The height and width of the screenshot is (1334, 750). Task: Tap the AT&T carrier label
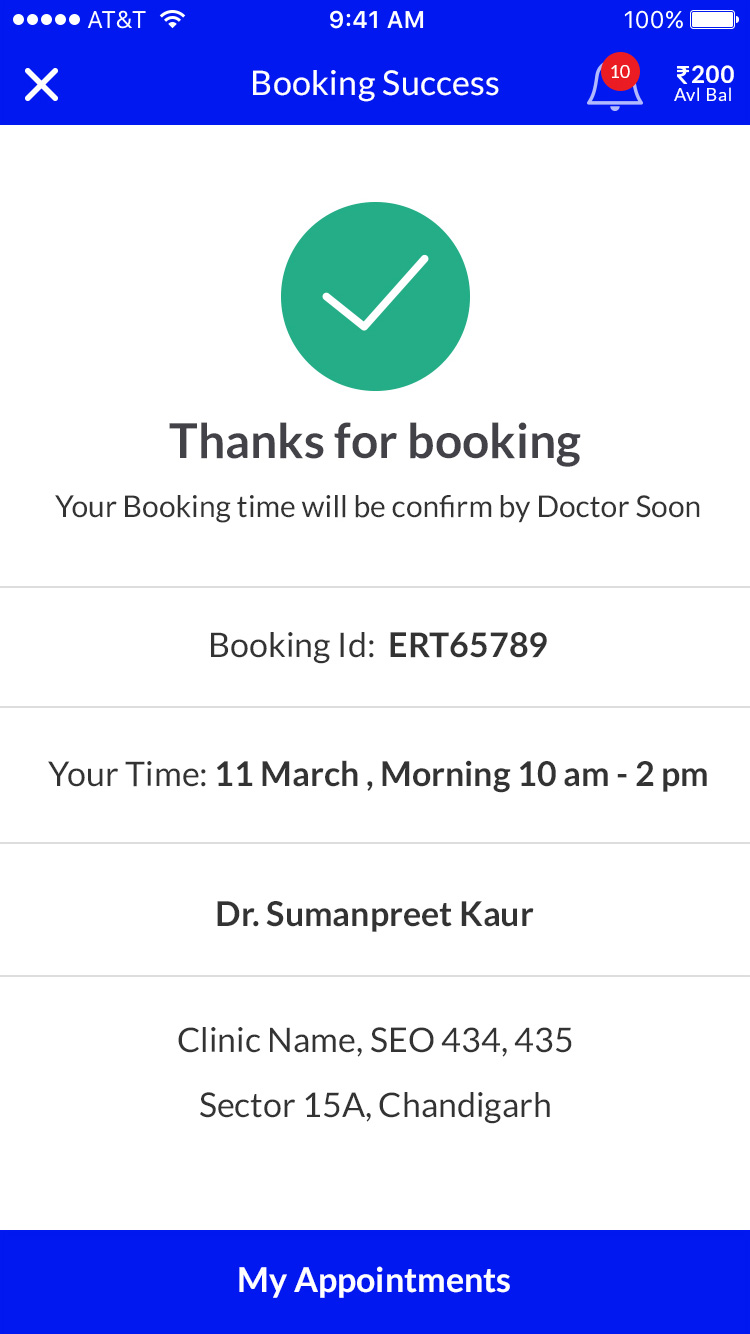(116, 20)
